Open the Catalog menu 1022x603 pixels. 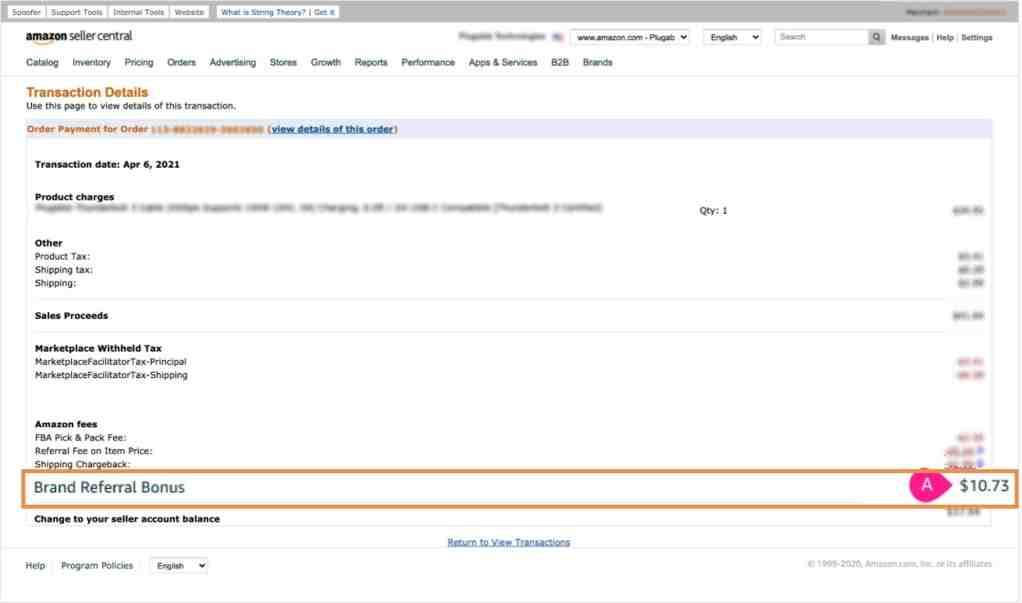(x=42, y=63)
